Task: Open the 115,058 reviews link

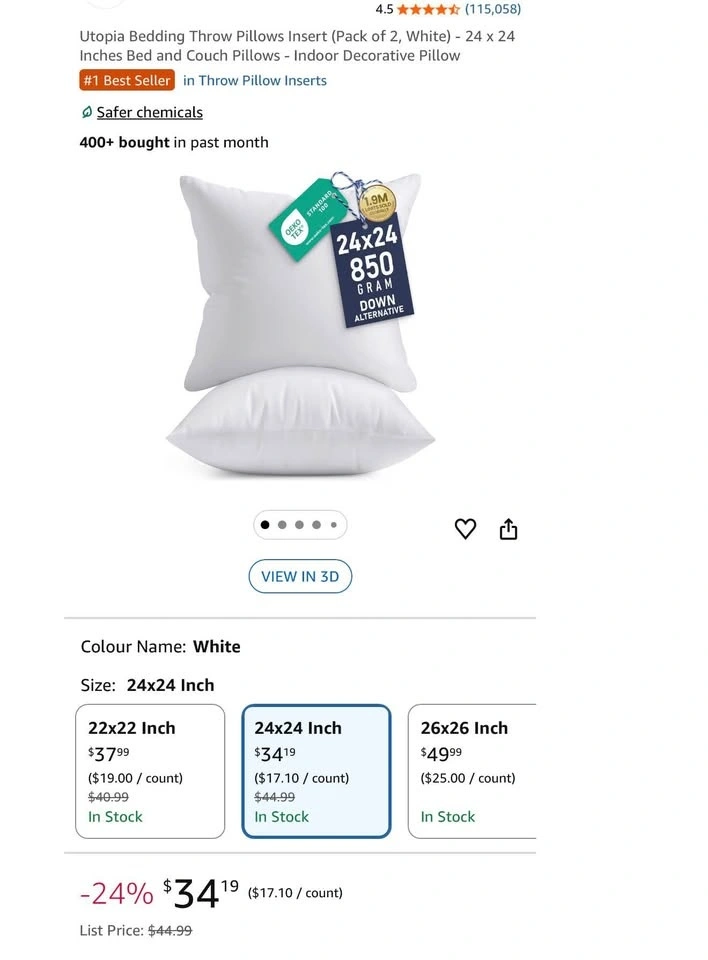Action: coord(493,9)
